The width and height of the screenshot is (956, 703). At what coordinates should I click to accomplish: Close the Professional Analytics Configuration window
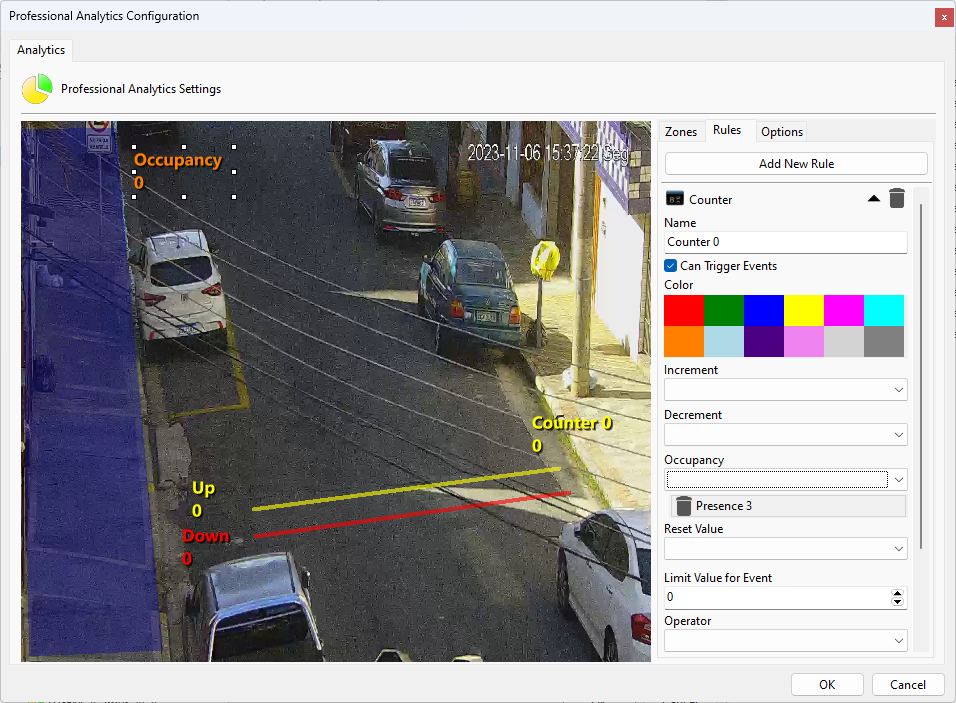pos(944,17)
